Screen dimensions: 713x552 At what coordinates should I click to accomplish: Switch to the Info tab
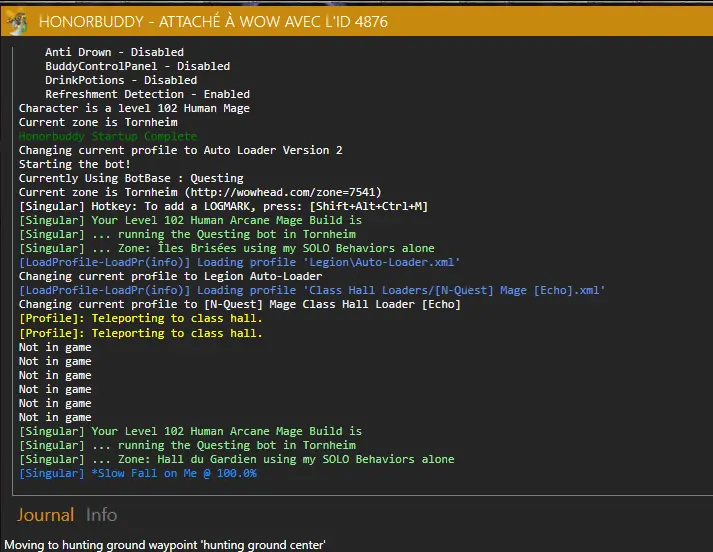pos(101,515)
